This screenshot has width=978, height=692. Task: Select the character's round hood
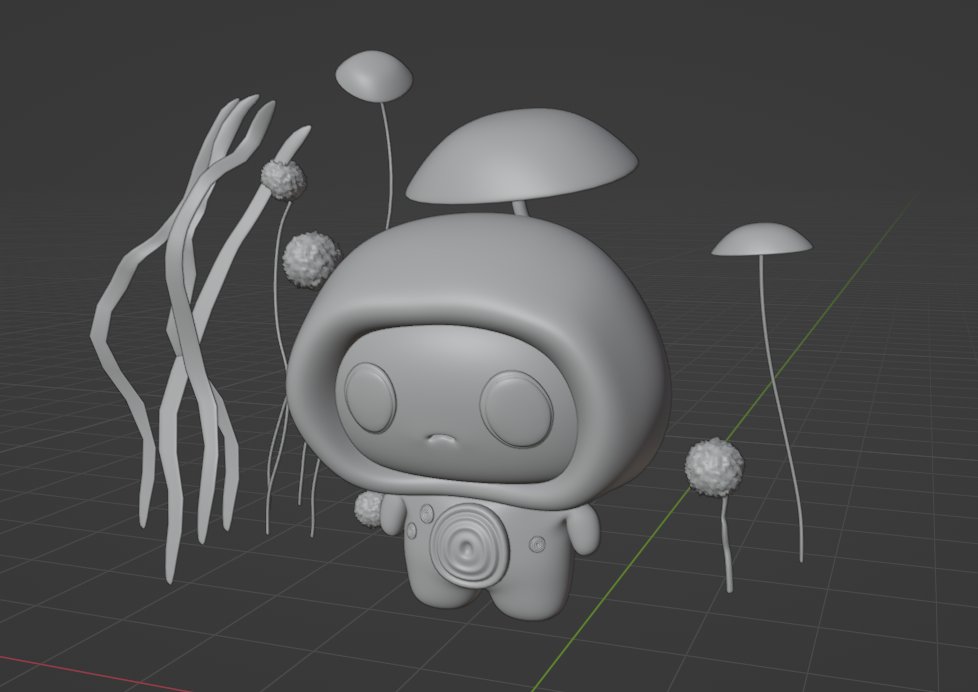[x=477, y=362]
